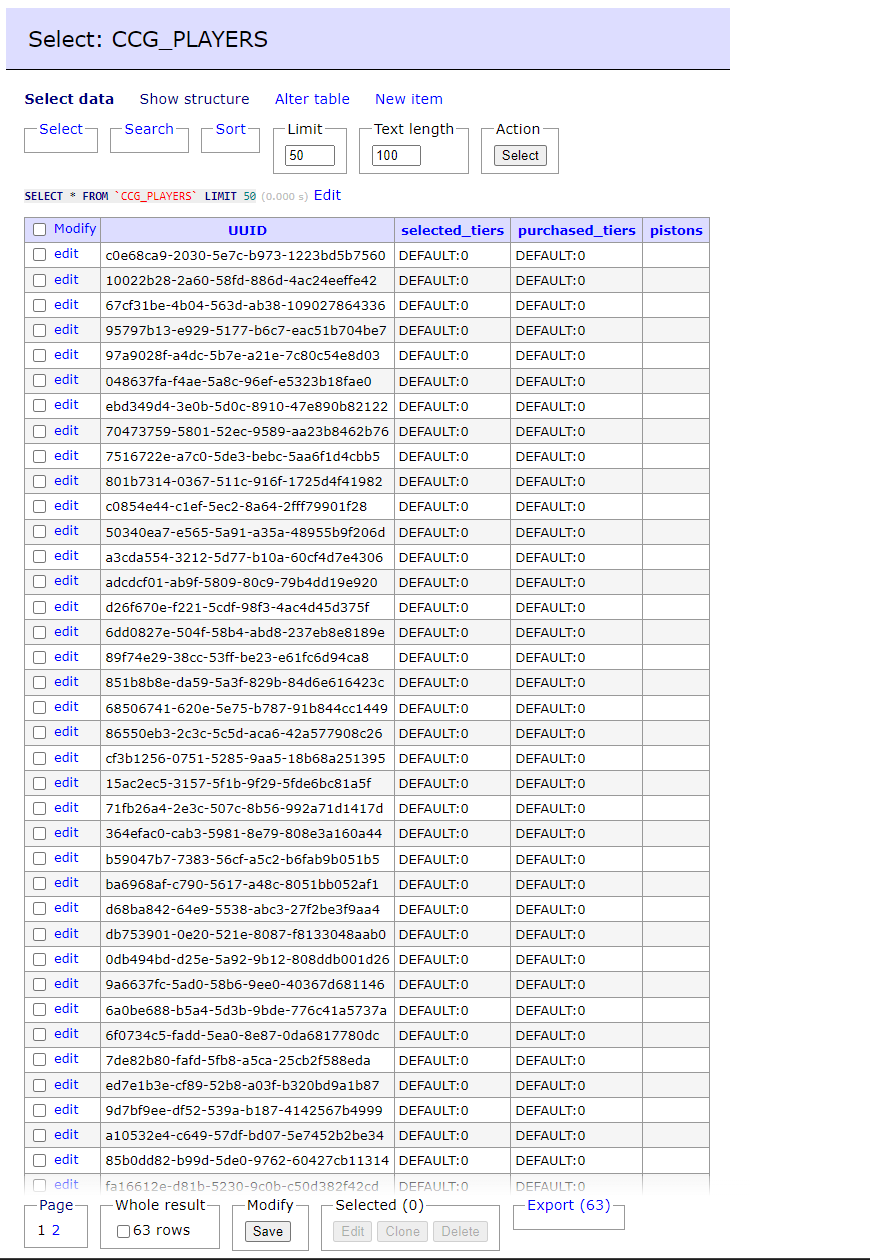Click UUID ed7e1b3e-cf89-52b8-a03f-b320bd9a1b87
This screenshot has height=1260, width=870.
242,1085
